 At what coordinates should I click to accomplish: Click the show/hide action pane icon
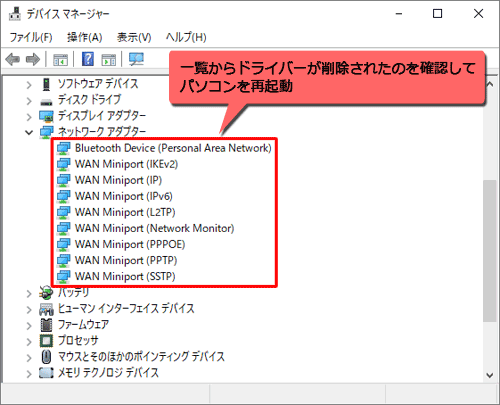[109, 60]
